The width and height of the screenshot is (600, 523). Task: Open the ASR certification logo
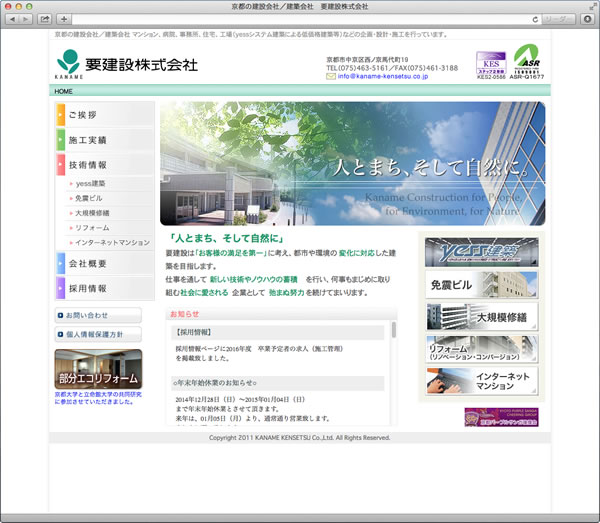pos(527,62)
